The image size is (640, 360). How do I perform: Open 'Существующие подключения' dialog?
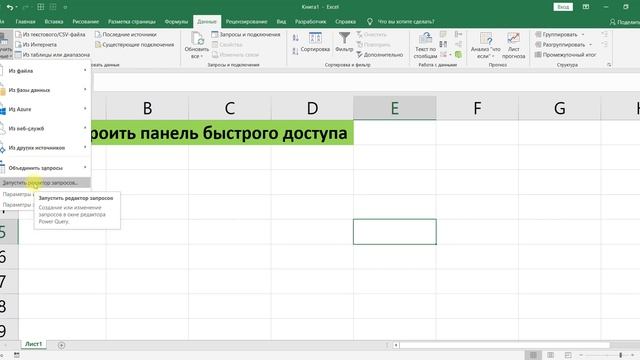135,44
